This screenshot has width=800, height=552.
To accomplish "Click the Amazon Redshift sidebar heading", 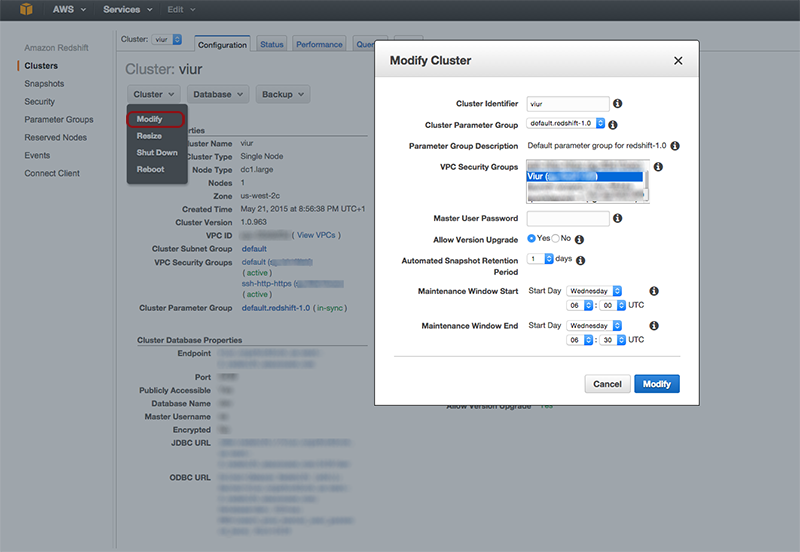I will tap(56, 48).
